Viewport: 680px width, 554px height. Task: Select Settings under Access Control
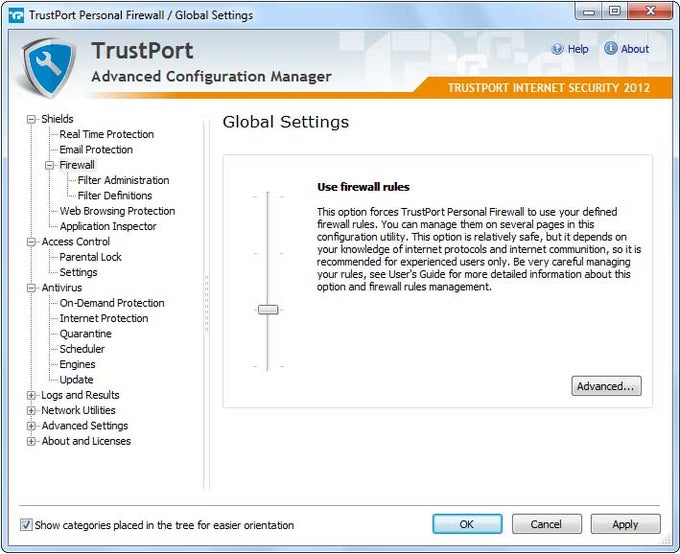[x=78, y=272]
